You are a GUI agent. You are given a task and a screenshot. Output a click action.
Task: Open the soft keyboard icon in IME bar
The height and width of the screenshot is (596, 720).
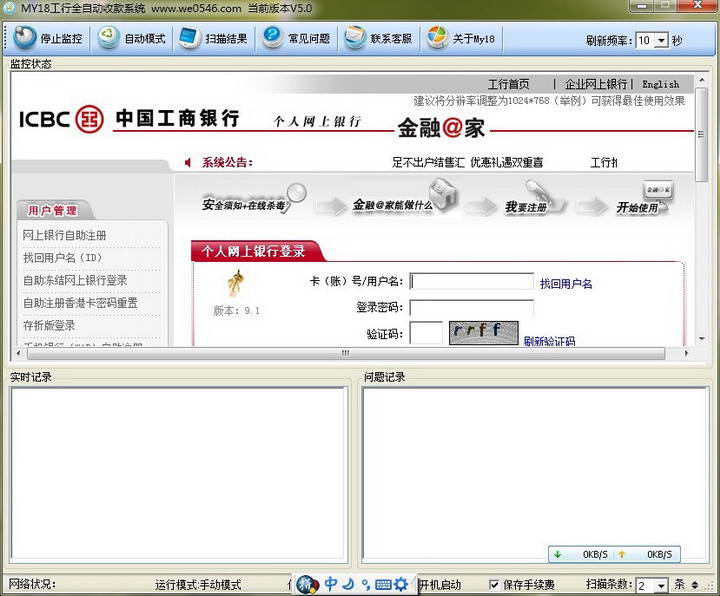pos(383,585)
